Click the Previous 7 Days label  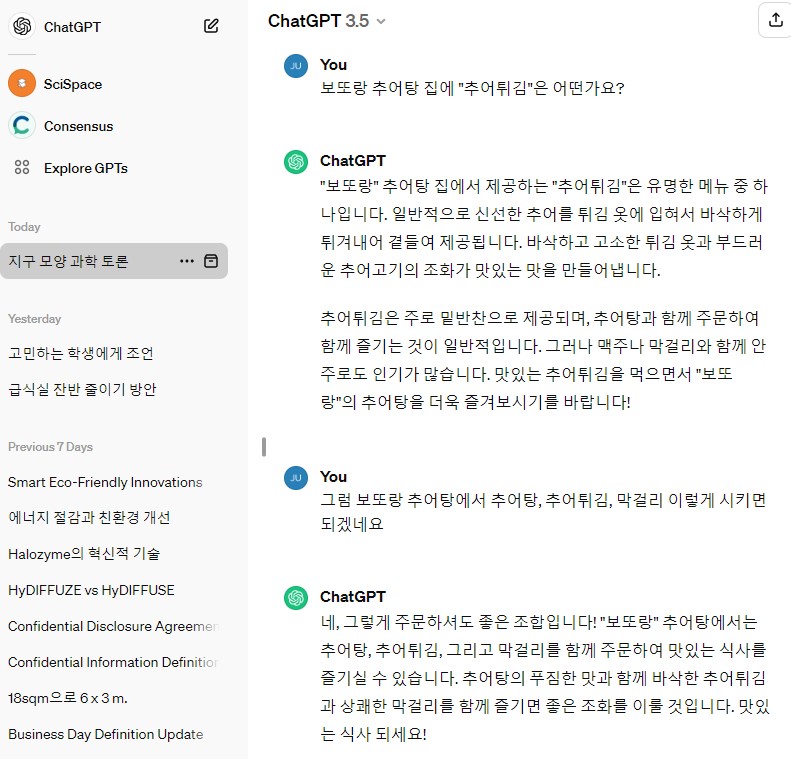coord(50,447)
